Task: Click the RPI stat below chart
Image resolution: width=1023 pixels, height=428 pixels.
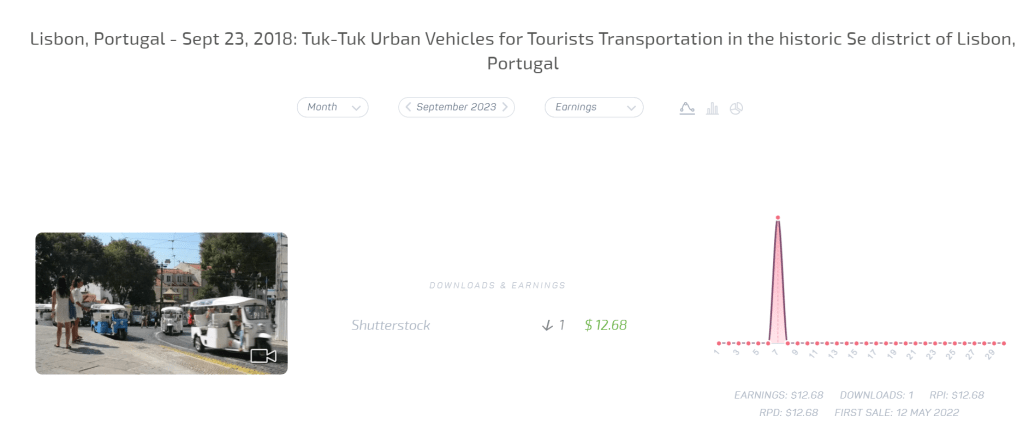Action: click(x=955, y=395)
